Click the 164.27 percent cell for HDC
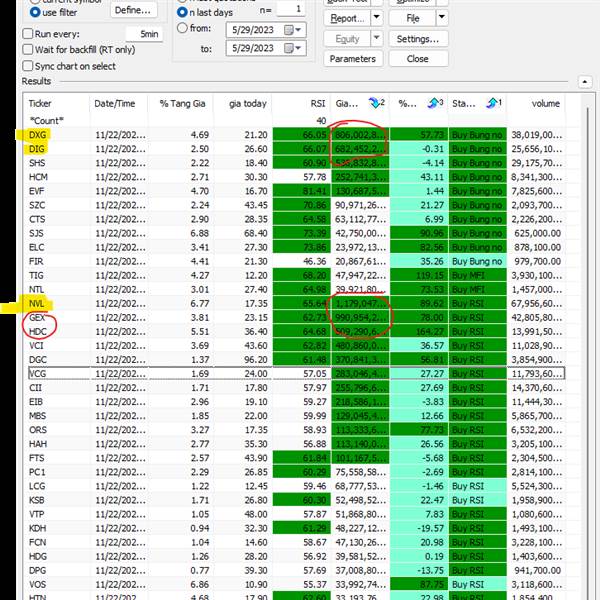The height and width of the screenshot is (600, 600). [x=419, y=331]
